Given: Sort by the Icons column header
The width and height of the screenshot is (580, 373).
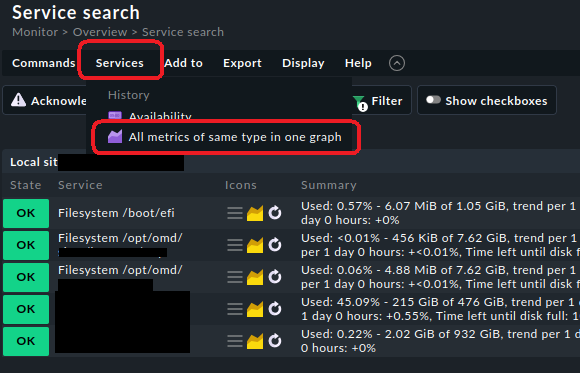Looking at the screenshot, I should pos(241,185).
